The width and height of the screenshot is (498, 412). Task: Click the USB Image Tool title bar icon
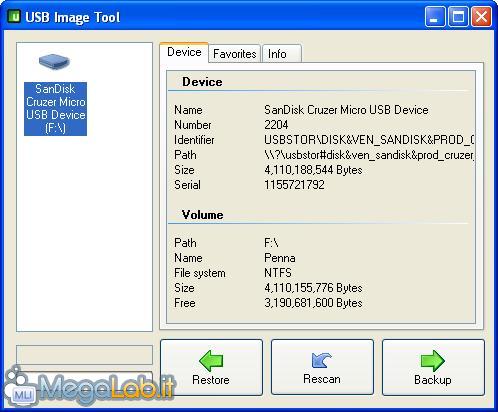pos(14,16)
